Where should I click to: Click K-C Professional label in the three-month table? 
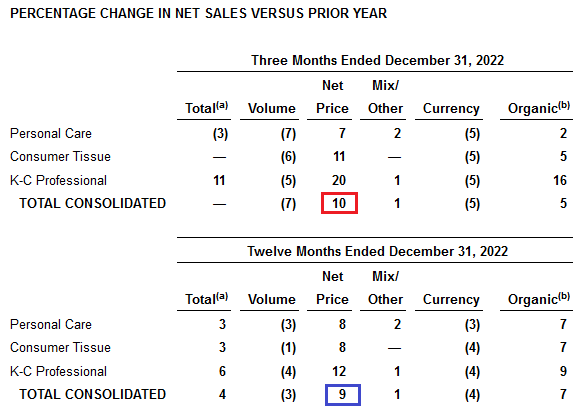click(x=58, y=180)
